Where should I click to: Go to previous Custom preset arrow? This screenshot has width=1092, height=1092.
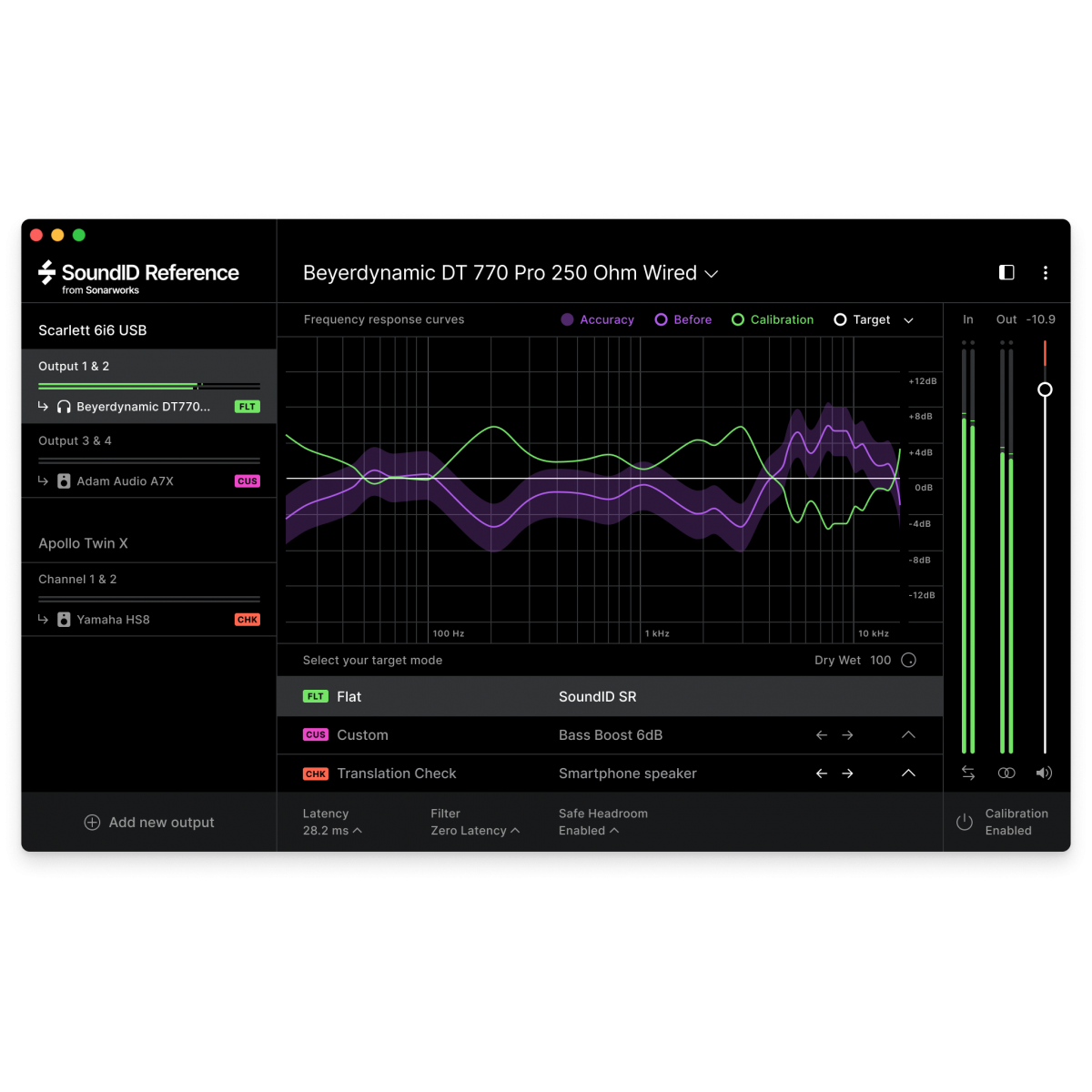pos(822,735)
